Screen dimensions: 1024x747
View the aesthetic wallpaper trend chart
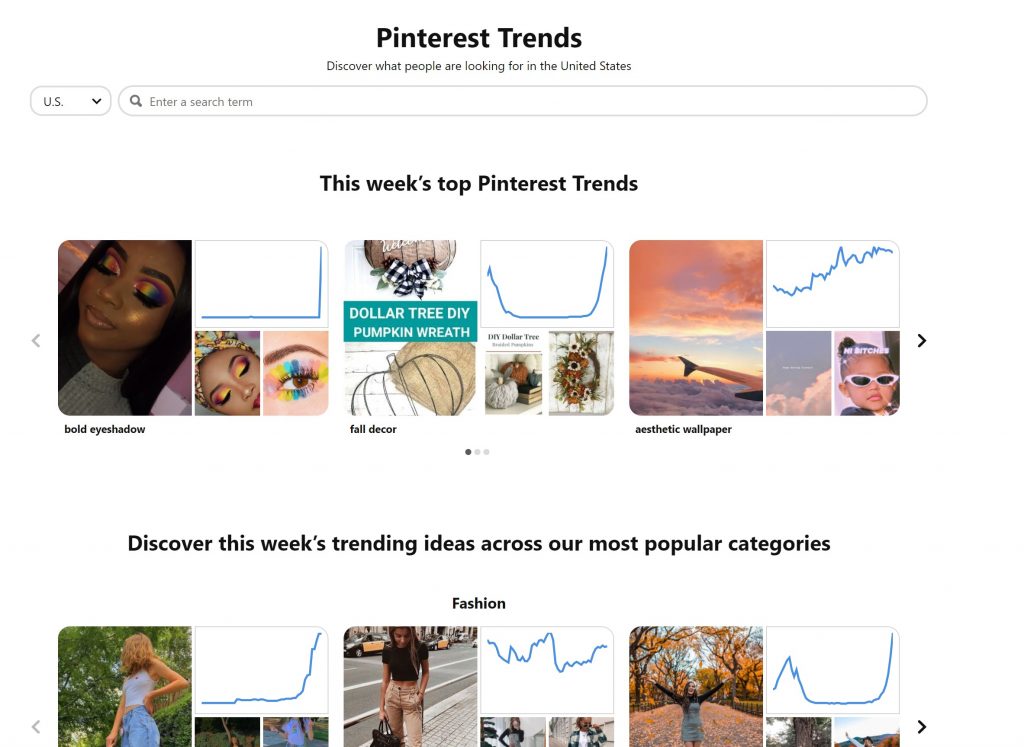point(833,284)
